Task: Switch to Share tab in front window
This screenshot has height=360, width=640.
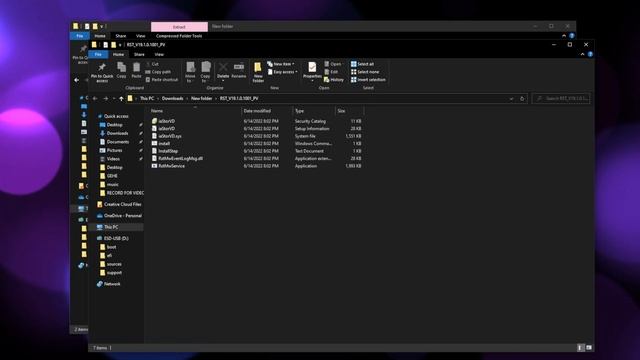Action: click(139, 54)
